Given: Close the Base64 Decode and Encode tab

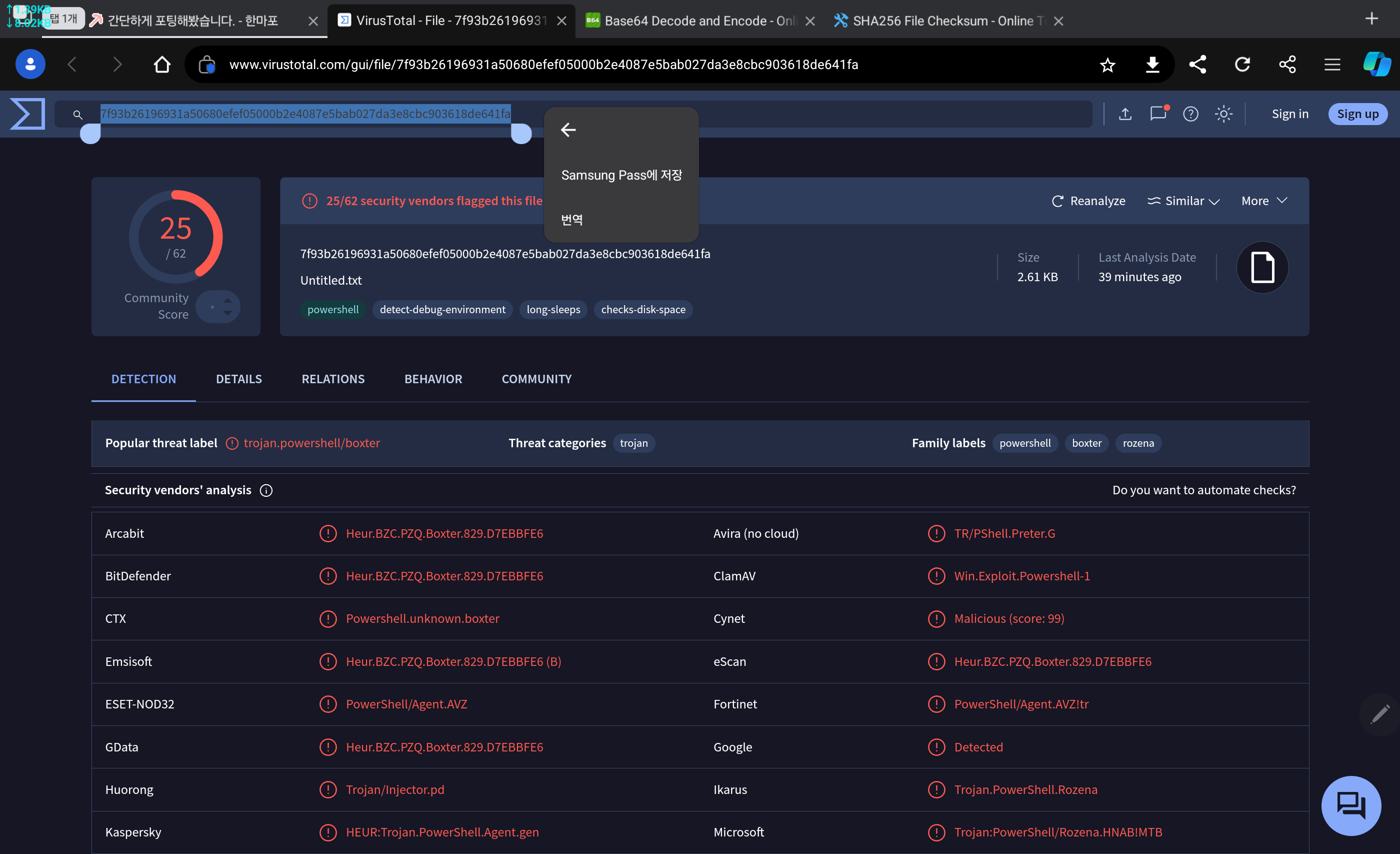Looking at the screenshot, I should 810,21.
